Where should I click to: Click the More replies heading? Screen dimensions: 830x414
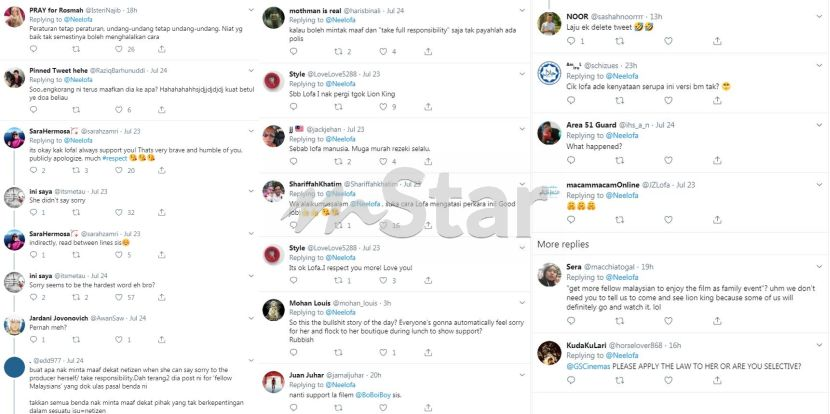(x=563, y=244)
